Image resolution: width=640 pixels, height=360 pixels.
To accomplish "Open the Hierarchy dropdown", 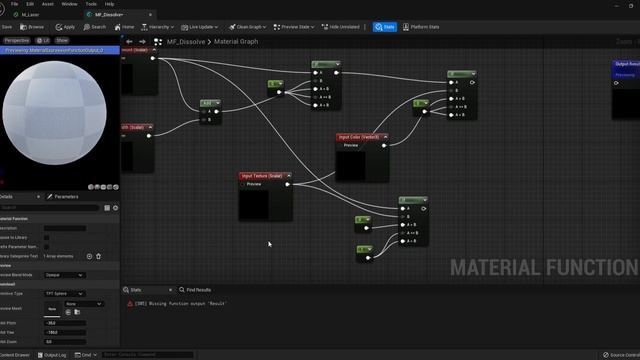I will [157, 27].
